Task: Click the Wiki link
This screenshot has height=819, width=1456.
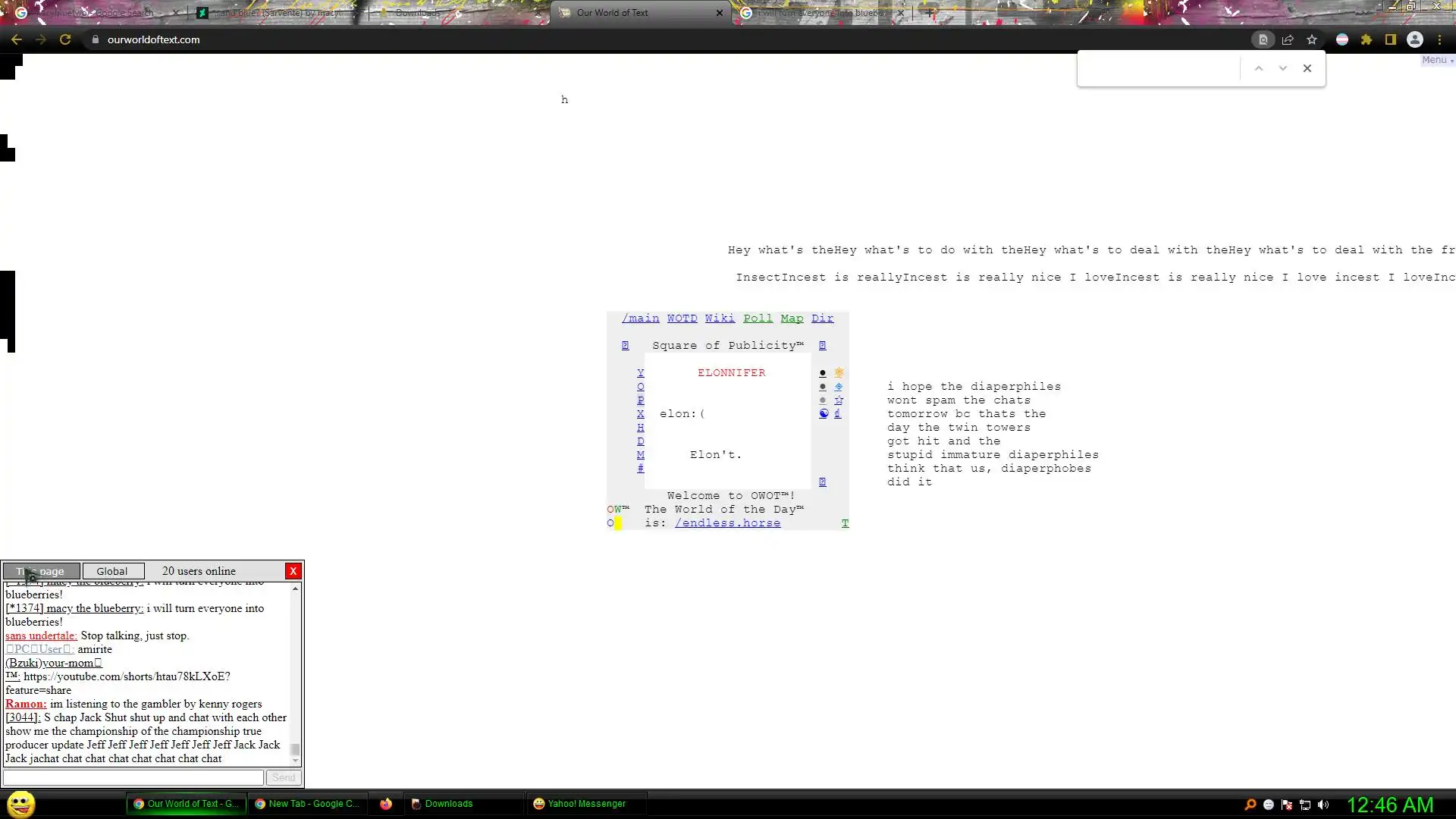Action: [719, 318]
